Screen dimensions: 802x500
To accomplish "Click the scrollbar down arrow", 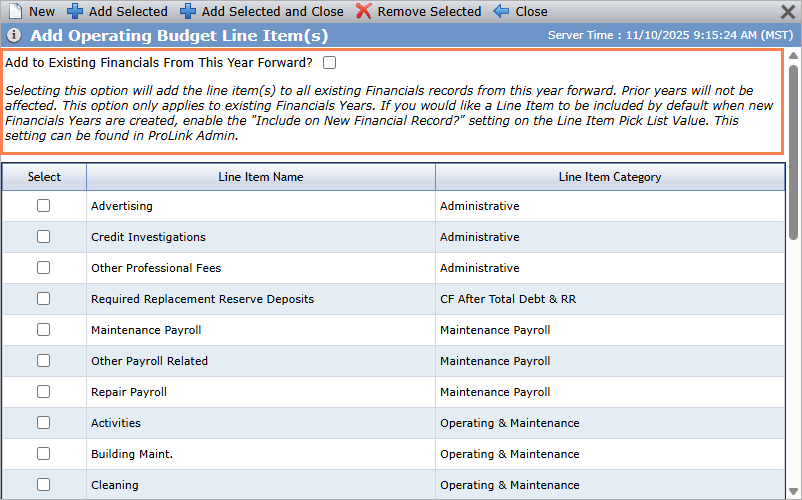I will [793, 491].
